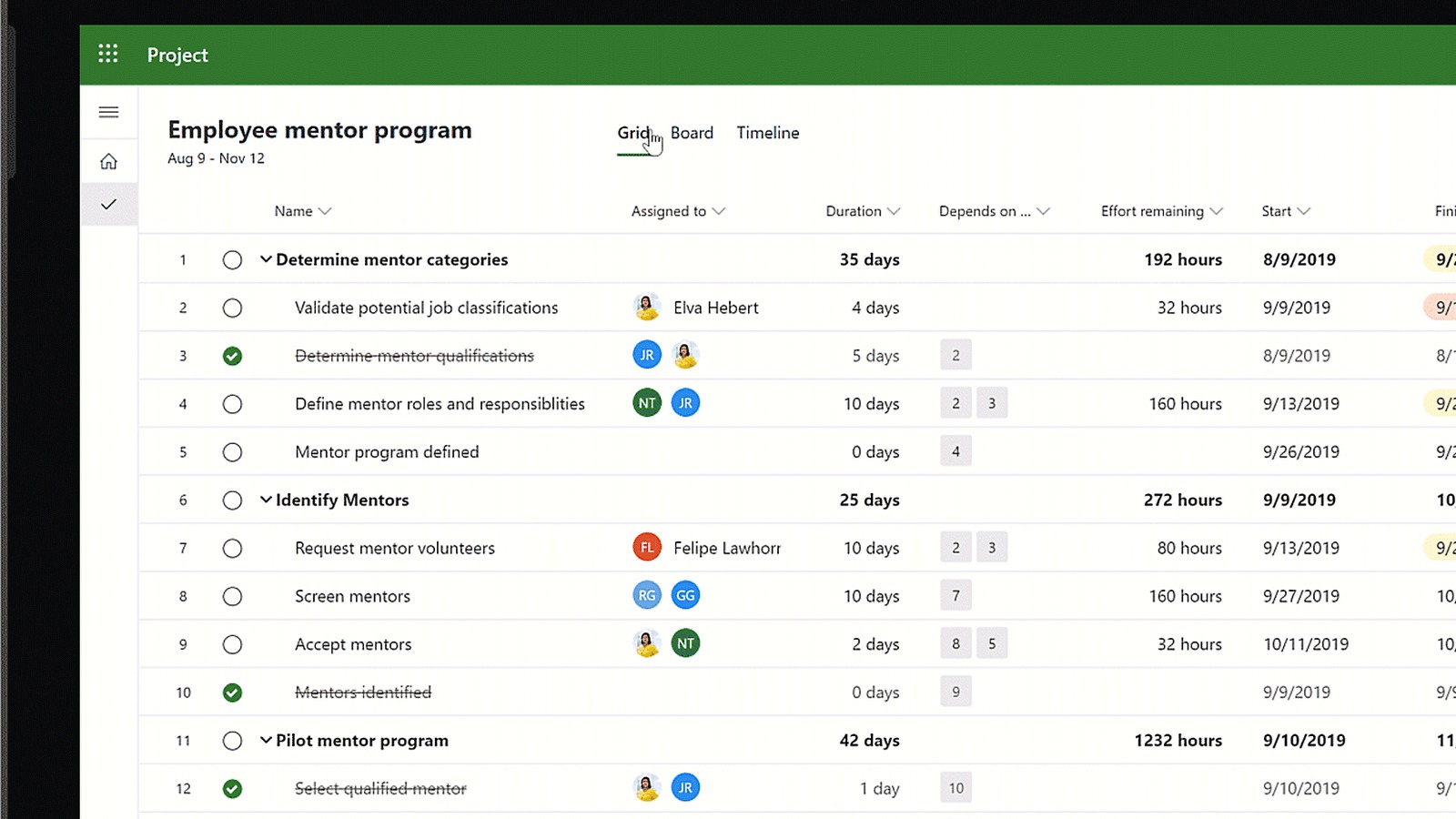Screen dimensions: 1456x819
Task: Click the JR avatar on row 12
Action: (685, 787)
